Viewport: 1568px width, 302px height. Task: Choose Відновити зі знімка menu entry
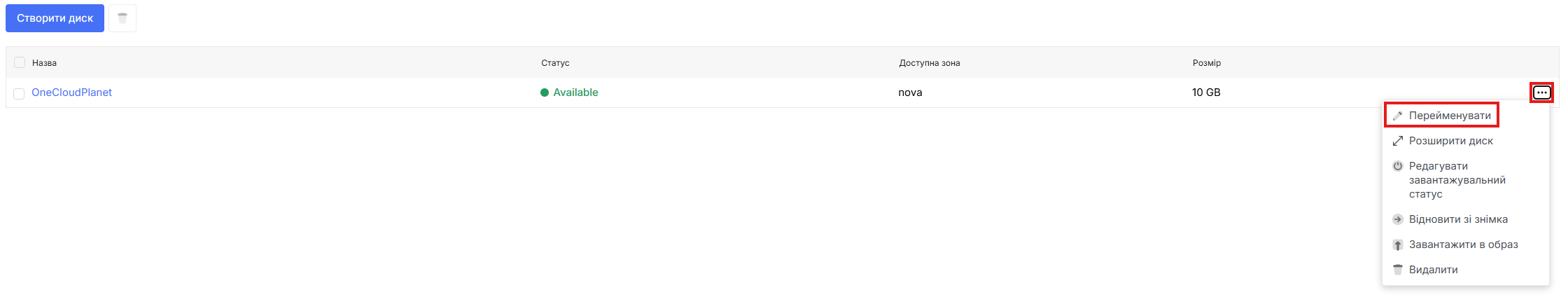[1458, 219]
